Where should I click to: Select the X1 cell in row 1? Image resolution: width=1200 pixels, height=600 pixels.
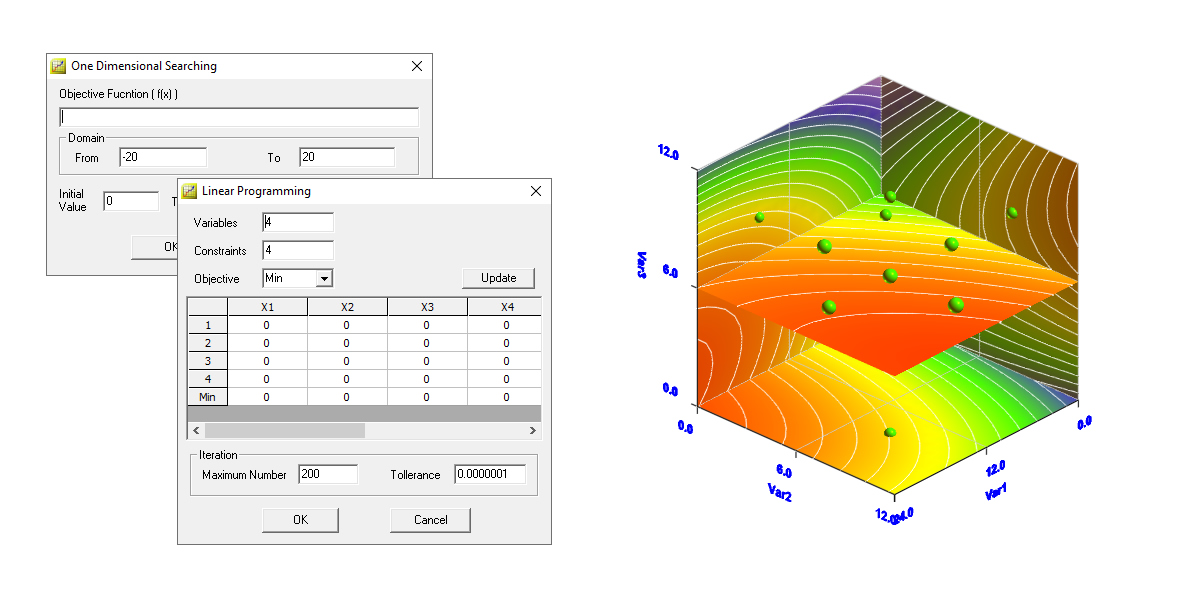pyautogui.click(x=267, y=325)
